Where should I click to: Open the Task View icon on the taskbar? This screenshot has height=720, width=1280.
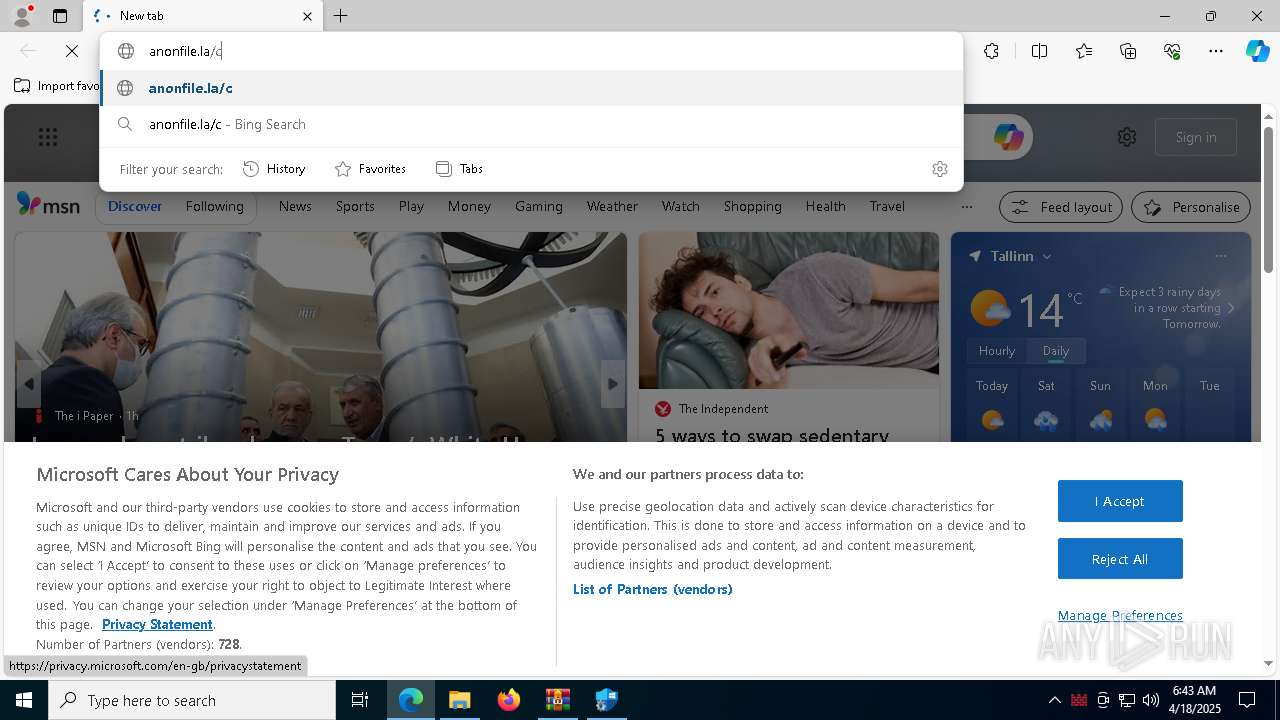(x=360, y=700)
